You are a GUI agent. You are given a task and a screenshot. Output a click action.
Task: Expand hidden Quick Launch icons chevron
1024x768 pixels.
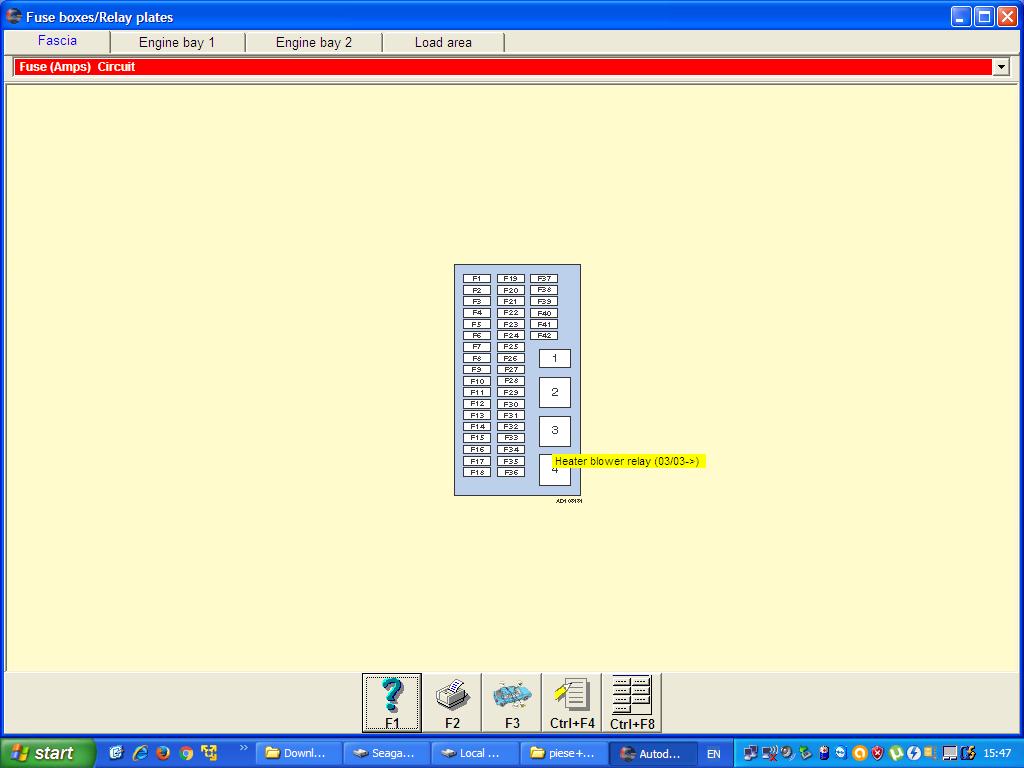point(243,748)
